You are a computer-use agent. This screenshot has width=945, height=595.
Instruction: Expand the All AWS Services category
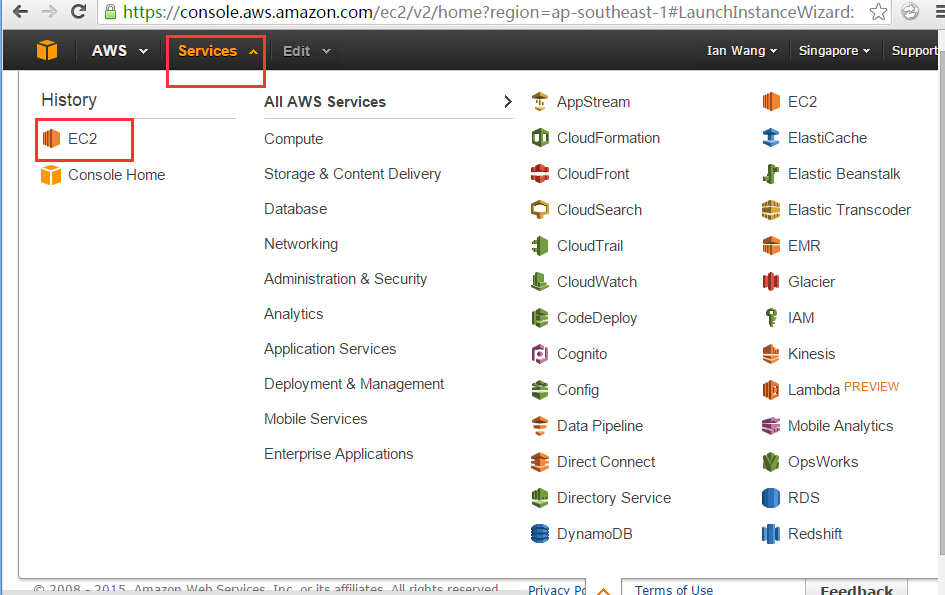point(388,102)
